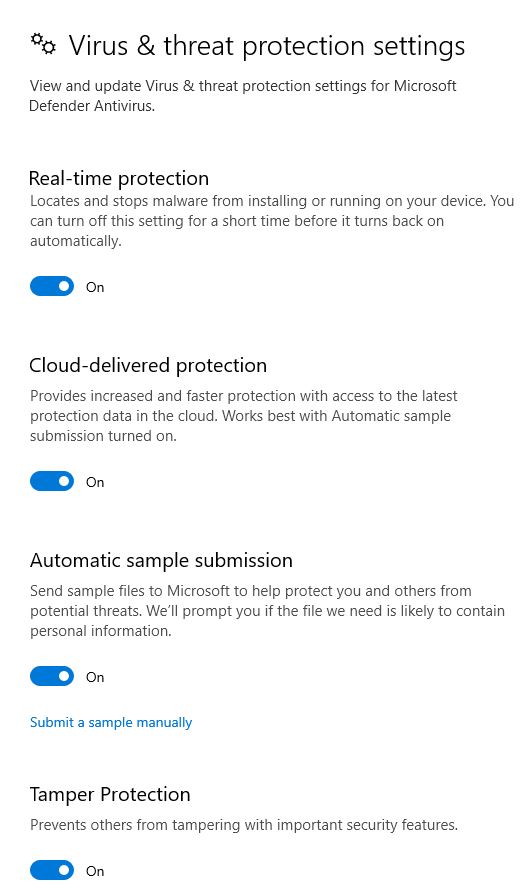Click the On label beside Cloud-delivered protection toggle
530x890 pixels.
click(95, 482)
